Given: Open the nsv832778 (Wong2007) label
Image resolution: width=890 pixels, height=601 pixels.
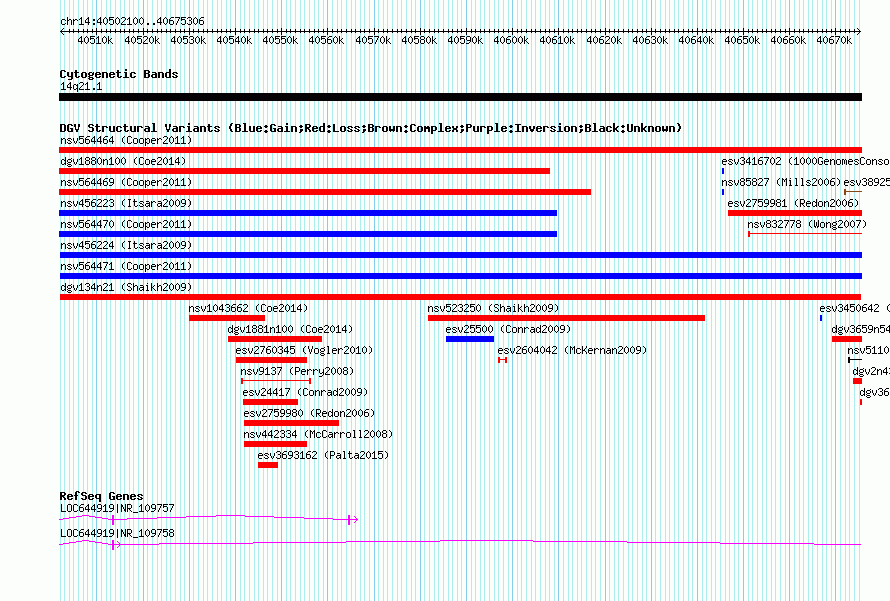Looking at the screenshot, I should point(807,224).
